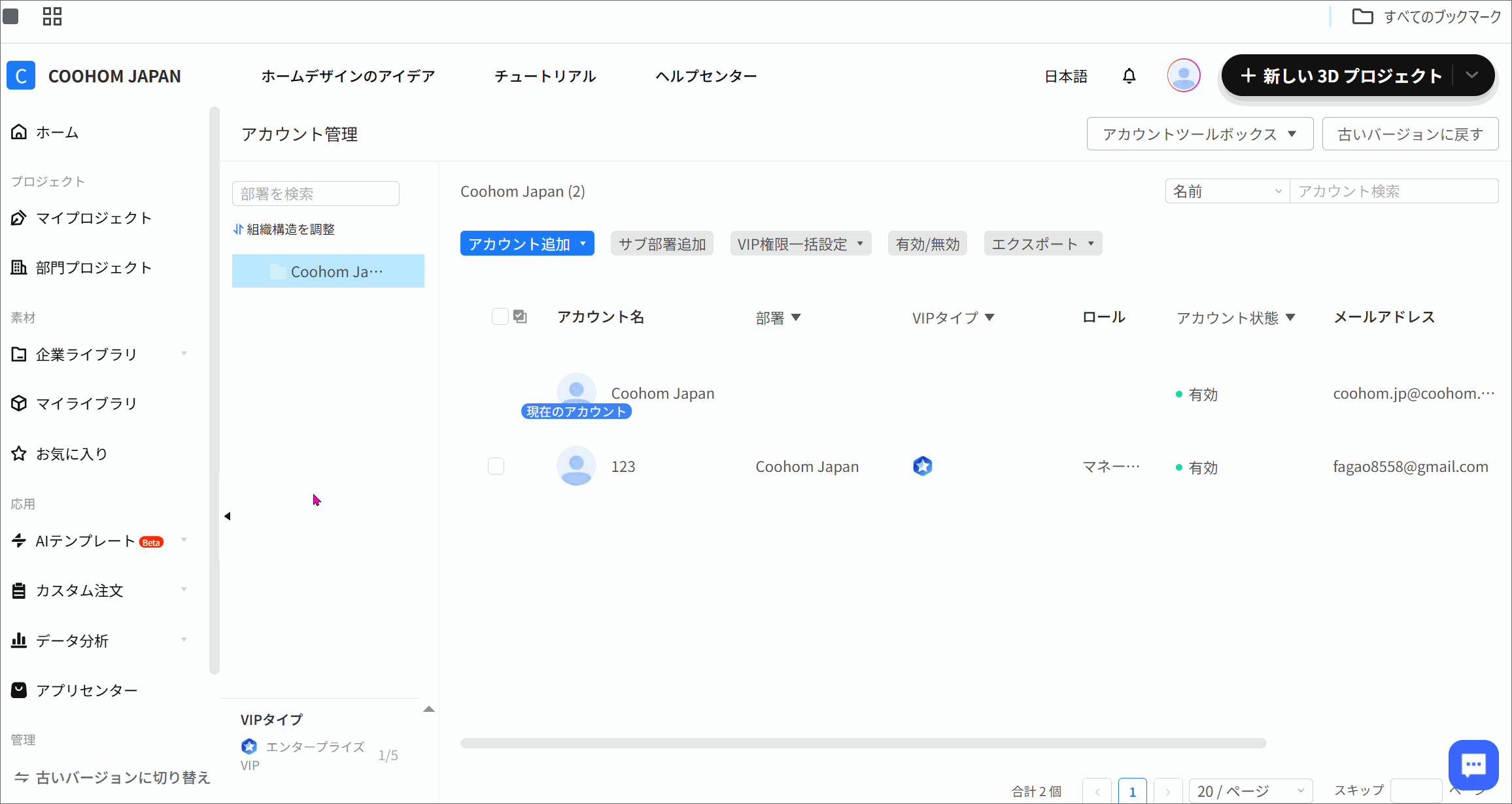Viewport: 1512px width, 804px height.
Task: Open the VIPタイプ column filter
Action: point(989,318)
